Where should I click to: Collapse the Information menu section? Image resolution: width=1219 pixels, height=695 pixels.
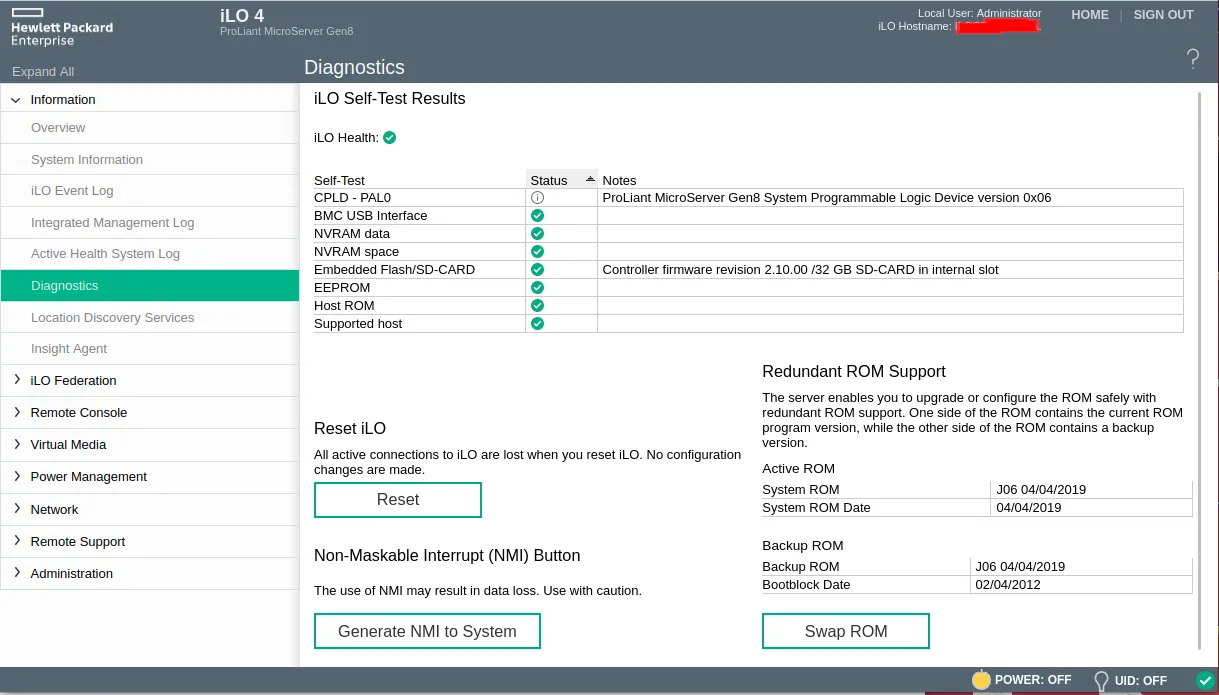tap(16, 100)
